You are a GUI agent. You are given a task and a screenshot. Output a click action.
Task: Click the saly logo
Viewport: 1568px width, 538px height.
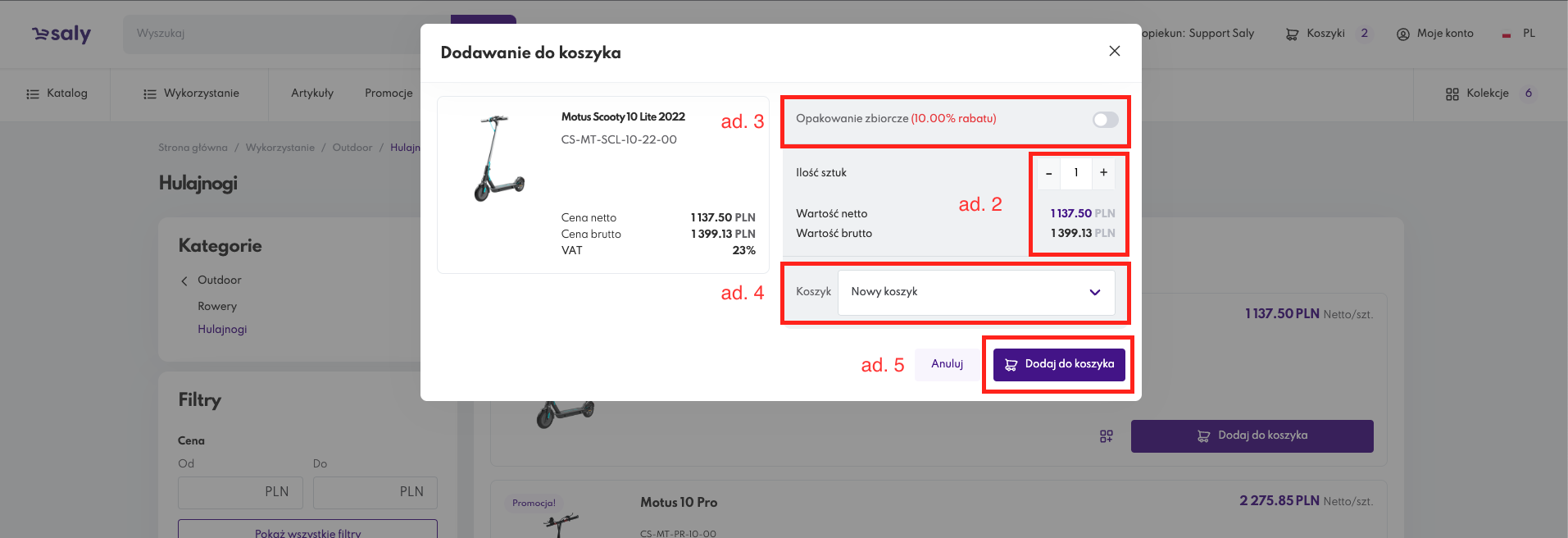tap(61, 34)
